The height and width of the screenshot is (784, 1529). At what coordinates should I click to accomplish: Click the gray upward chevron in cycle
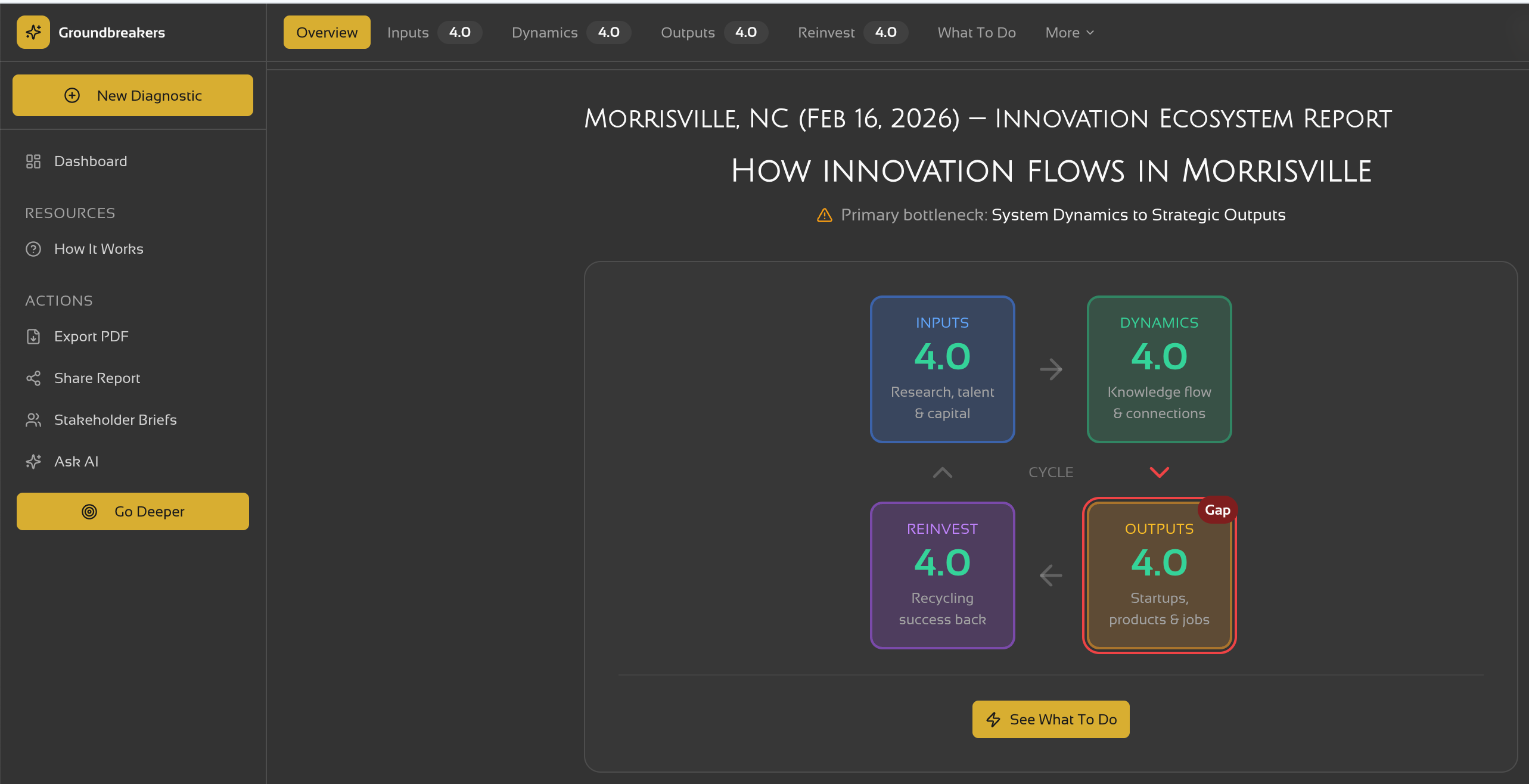942,472
